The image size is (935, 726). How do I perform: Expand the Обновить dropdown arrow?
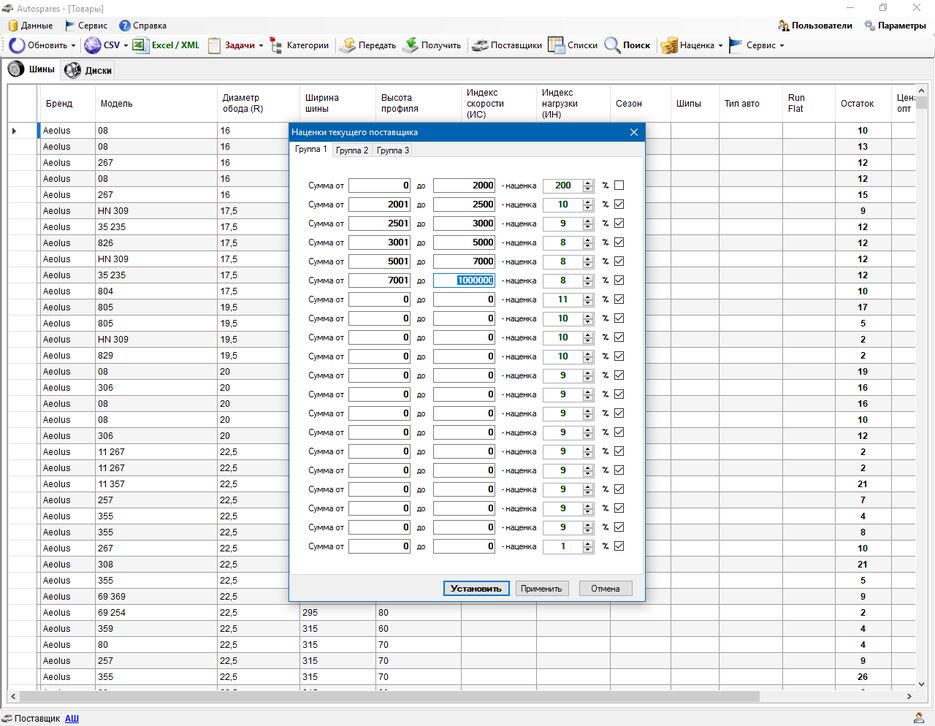click(x=73, y=45)
